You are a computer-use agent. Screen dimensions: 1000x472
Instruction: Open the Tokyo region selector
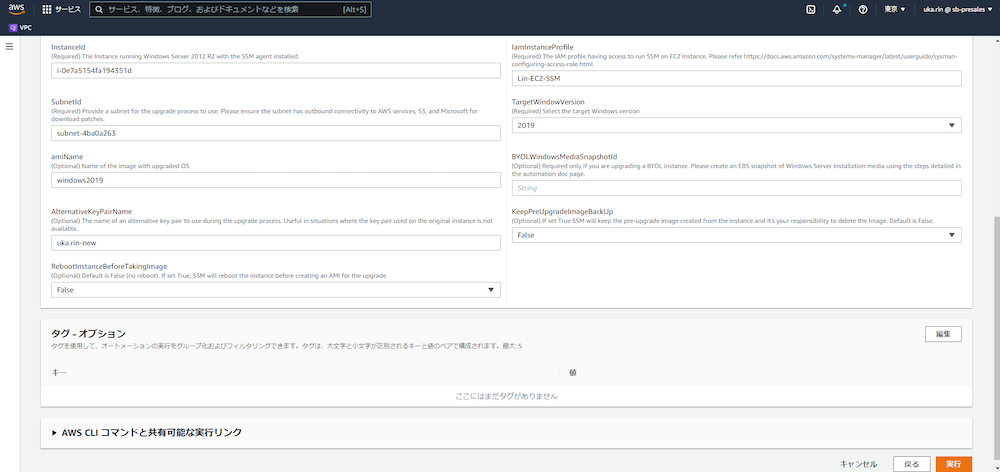(x=895, y=10)
